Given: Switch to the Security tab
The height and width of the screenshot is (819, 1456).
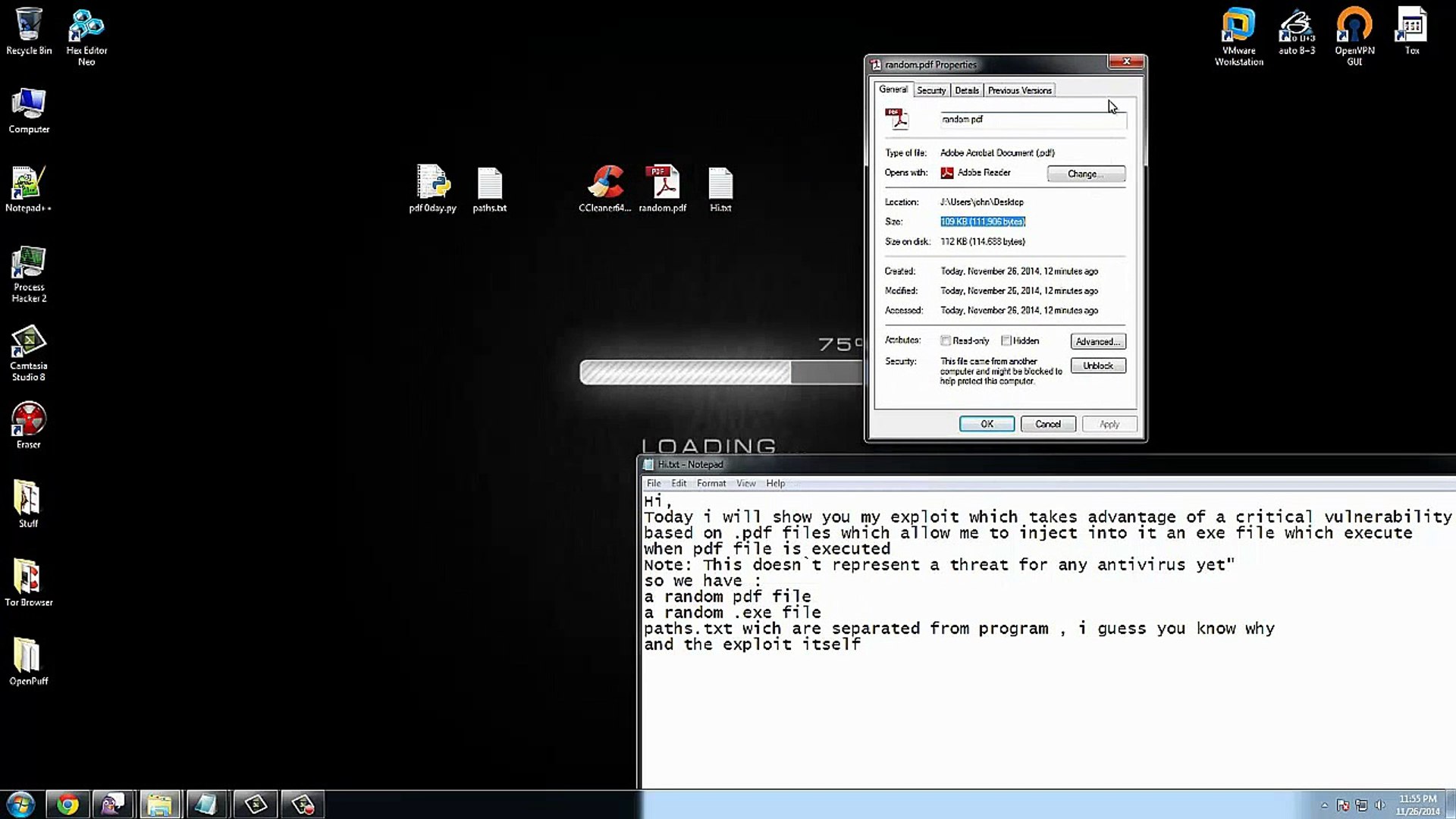Looking at the screenshot, I should click(931, 90).
